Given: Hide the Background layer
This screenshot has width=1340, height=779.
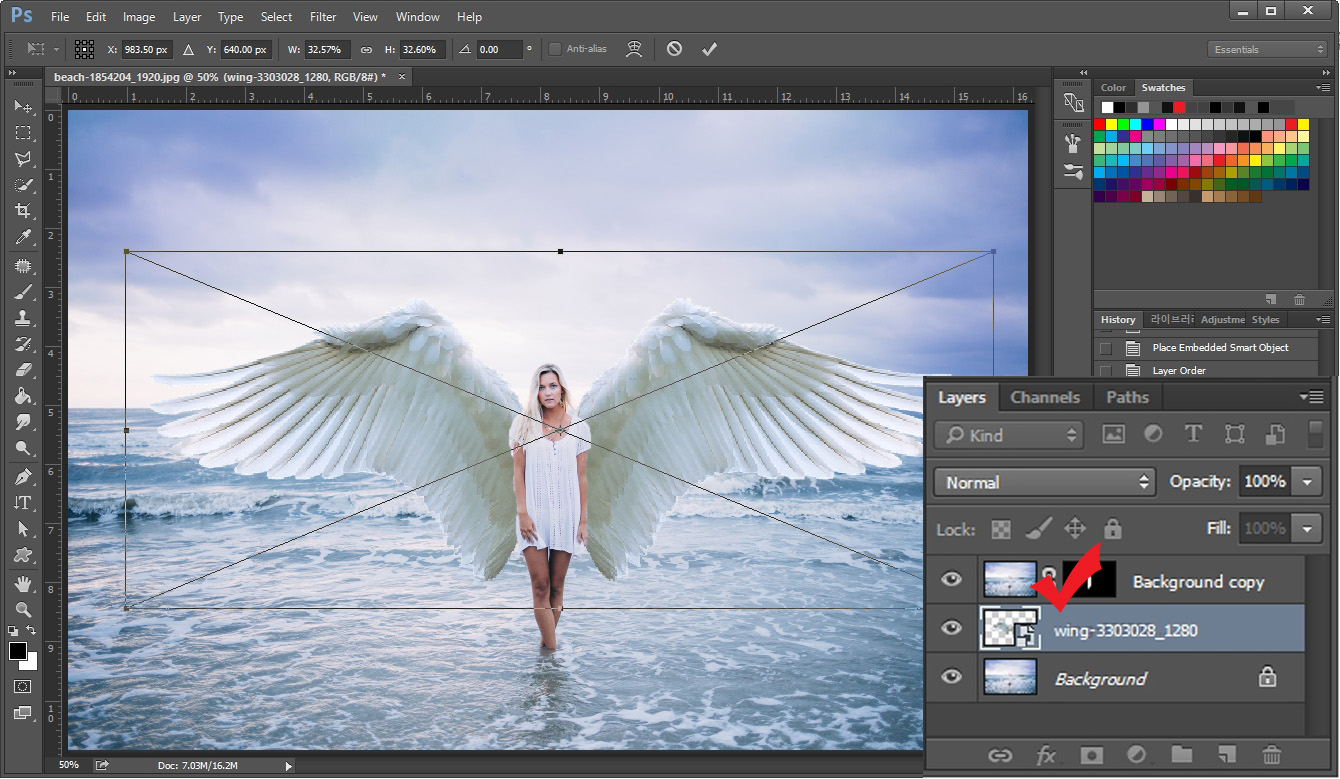Looking at the screenshot, I should (x=951, y=677).
